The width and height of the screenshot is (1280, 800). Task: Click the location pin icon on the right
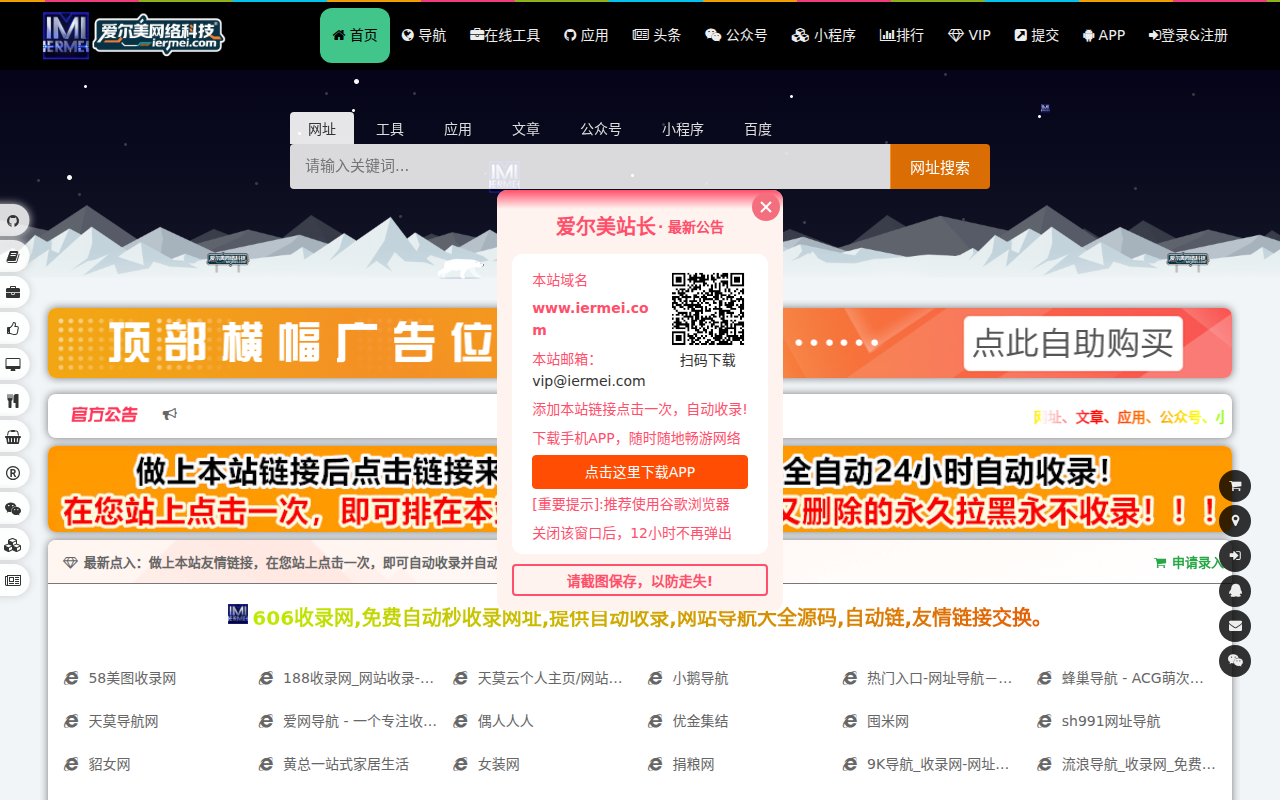(1235, 522)
